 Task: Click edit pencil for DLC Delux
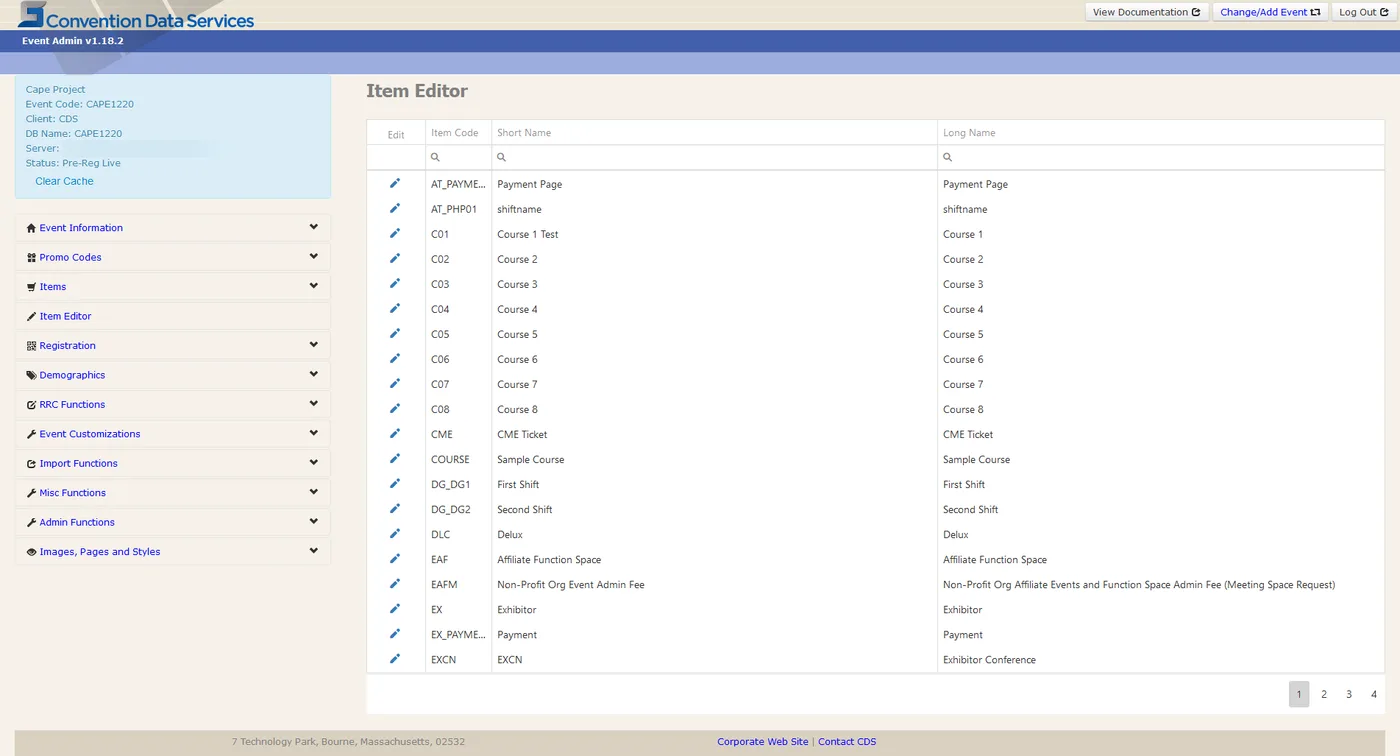coord(395,533)
